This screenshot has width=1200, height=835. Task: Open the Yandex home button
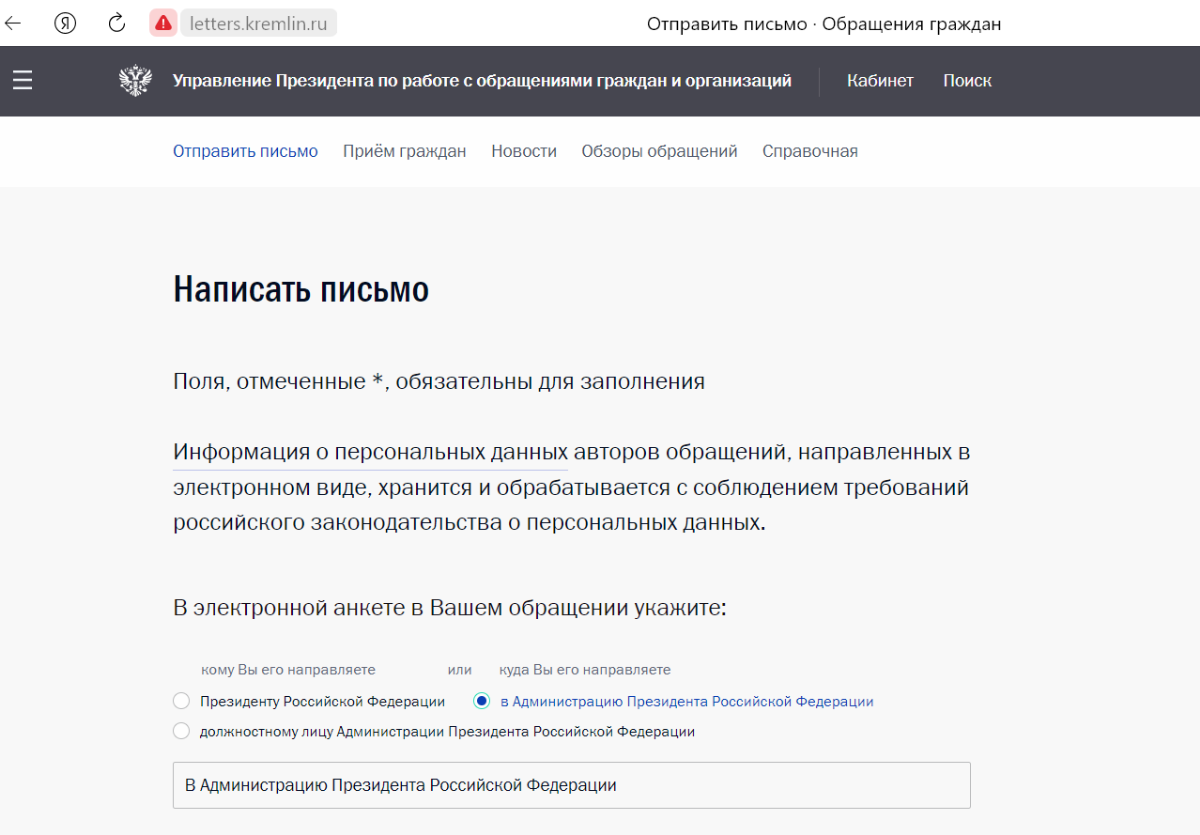pos(65,23)
